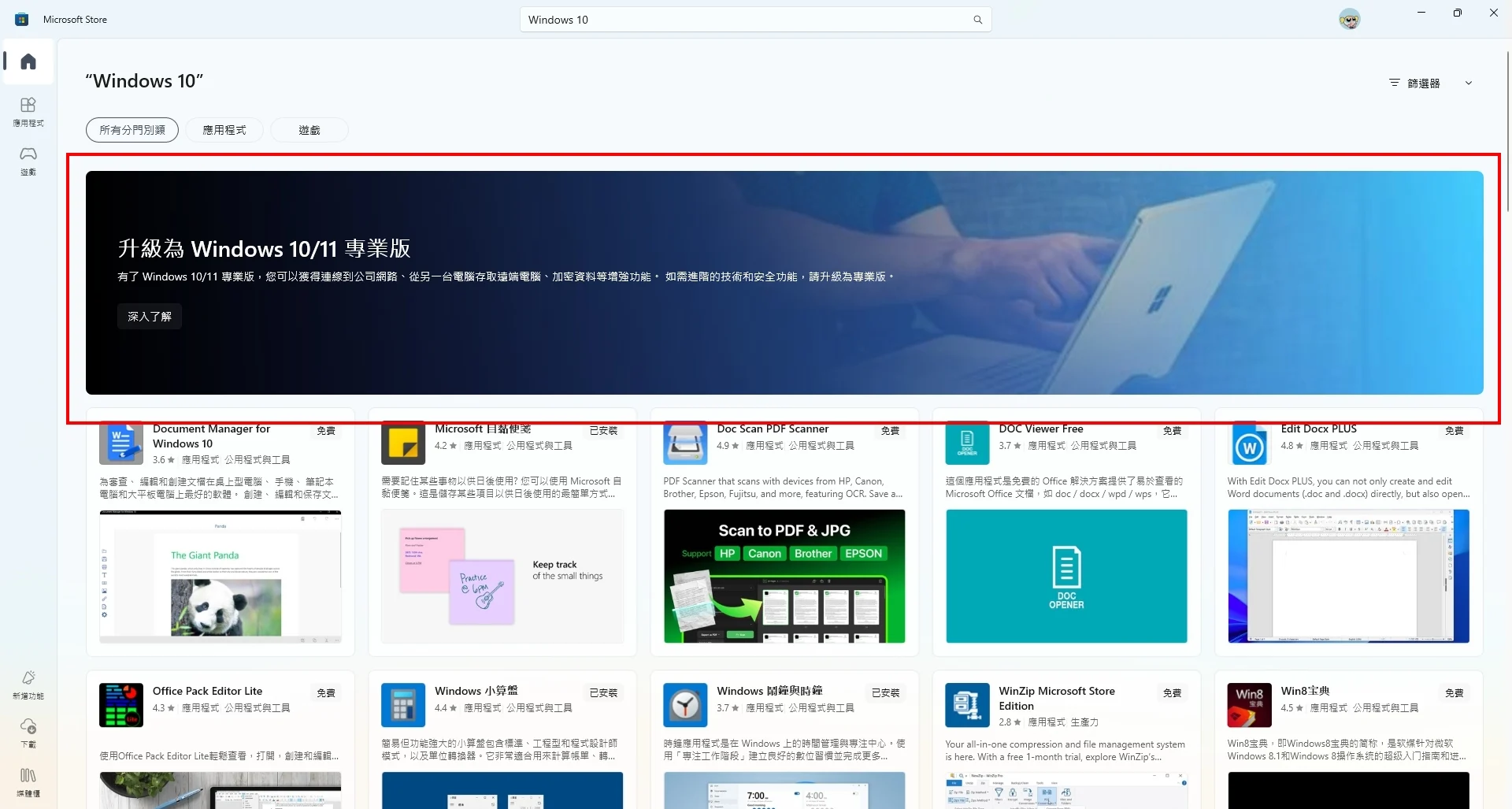Image resolution: width=1512 pixels, height=809 pixels.
Task: Expand the filters dropdown chevron
Action: pyautogui.click(x=1468, y=83)
